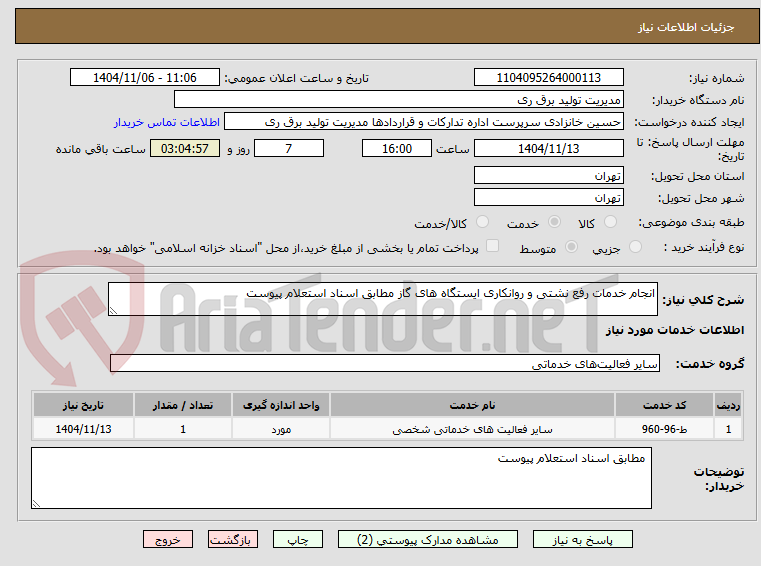This screenshot has width=761, height=566.
Task: Open مشاهده مدارک پیوستی (2) button
Action: [x=428, y=539]
